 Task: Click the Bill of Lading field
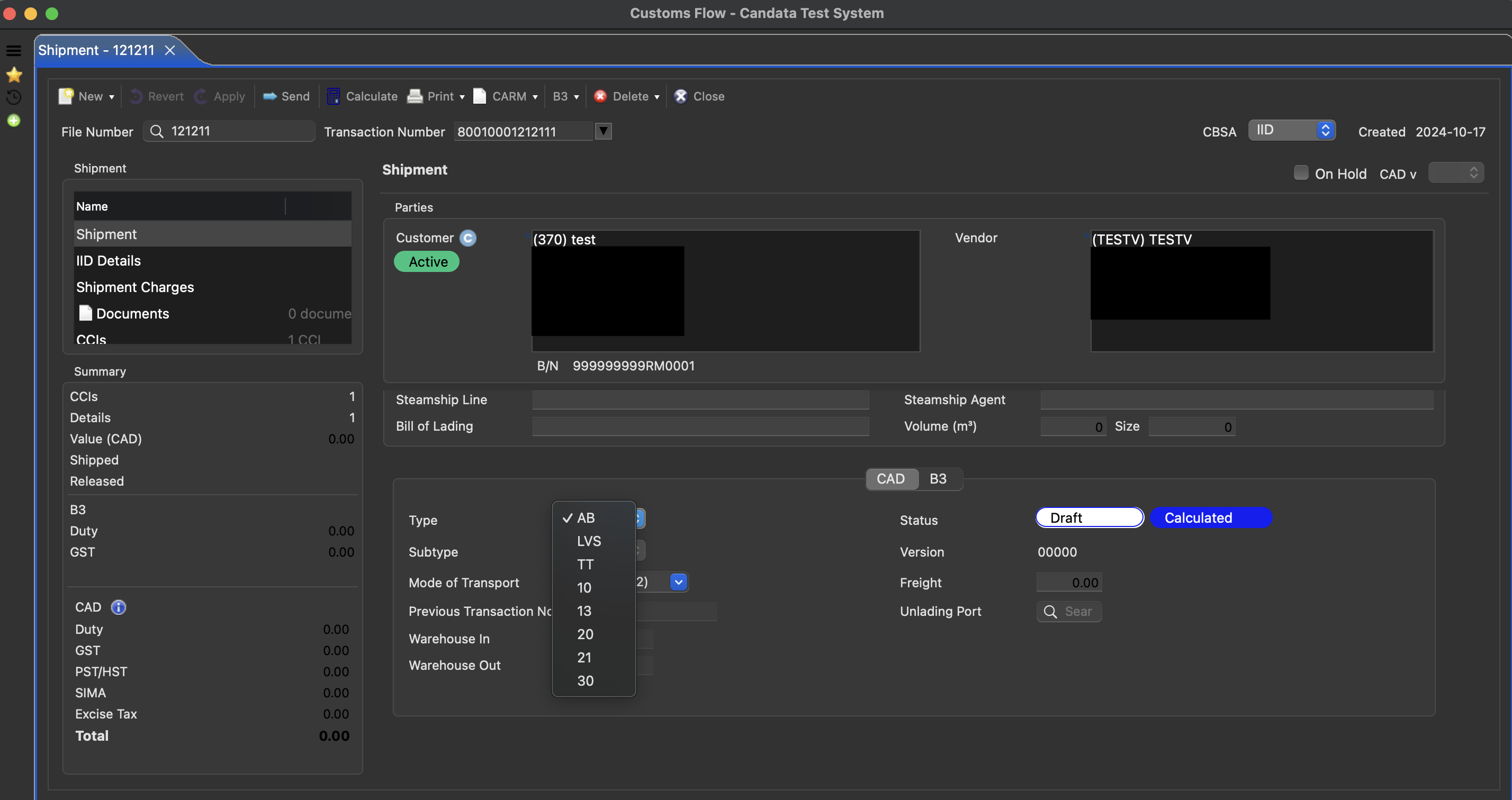coord(700,426)
